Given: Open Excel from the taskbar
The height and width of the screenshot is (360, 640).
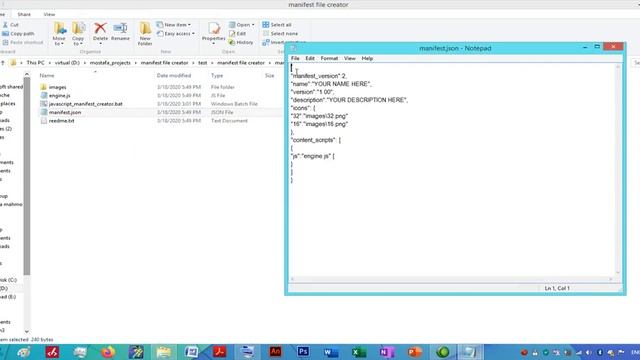Looking at the screenshot, I should coord(359,352).
